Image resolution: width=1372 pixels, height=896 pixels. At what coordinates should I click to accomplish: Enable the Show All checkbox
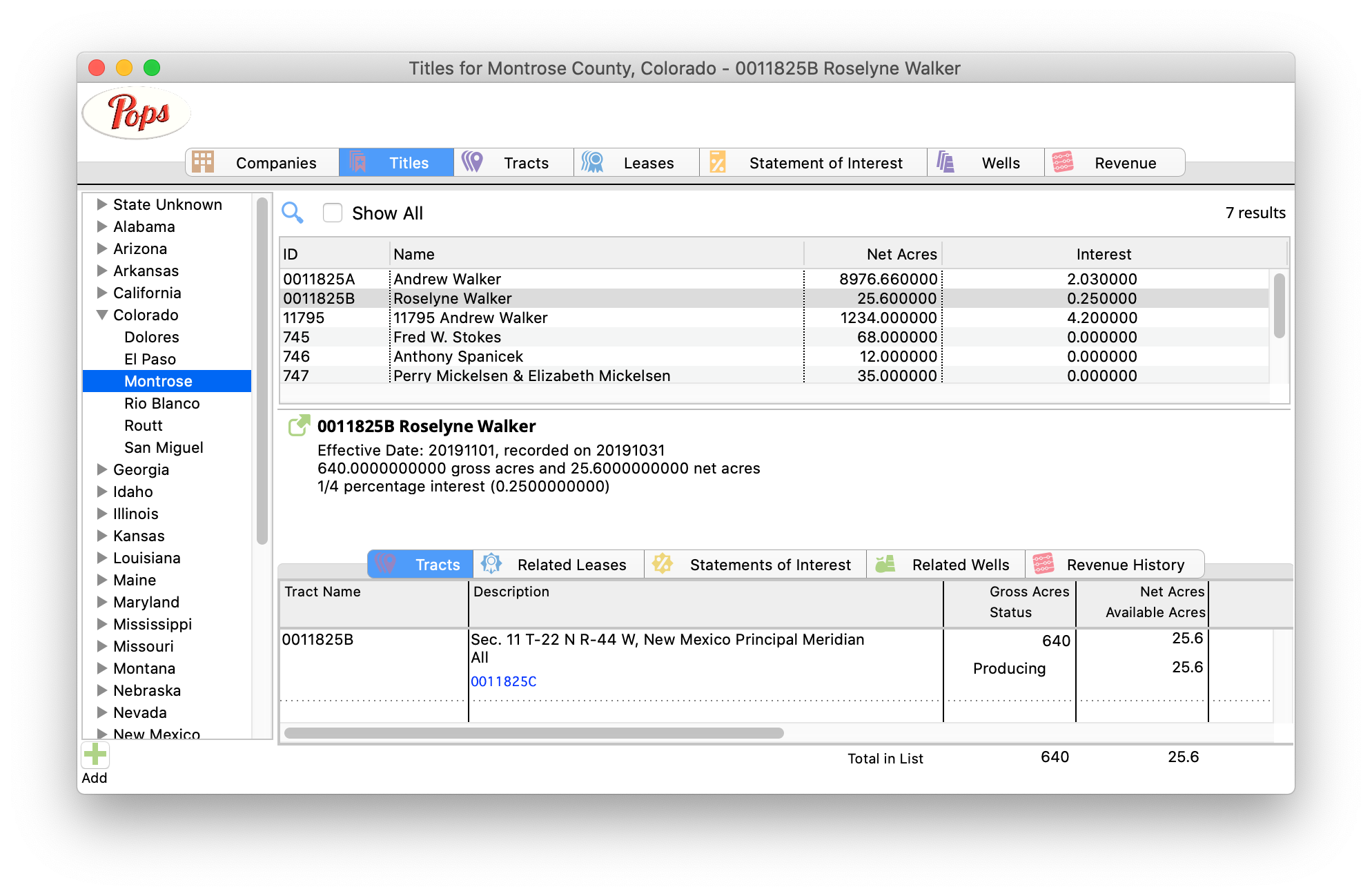click(333, 213)
